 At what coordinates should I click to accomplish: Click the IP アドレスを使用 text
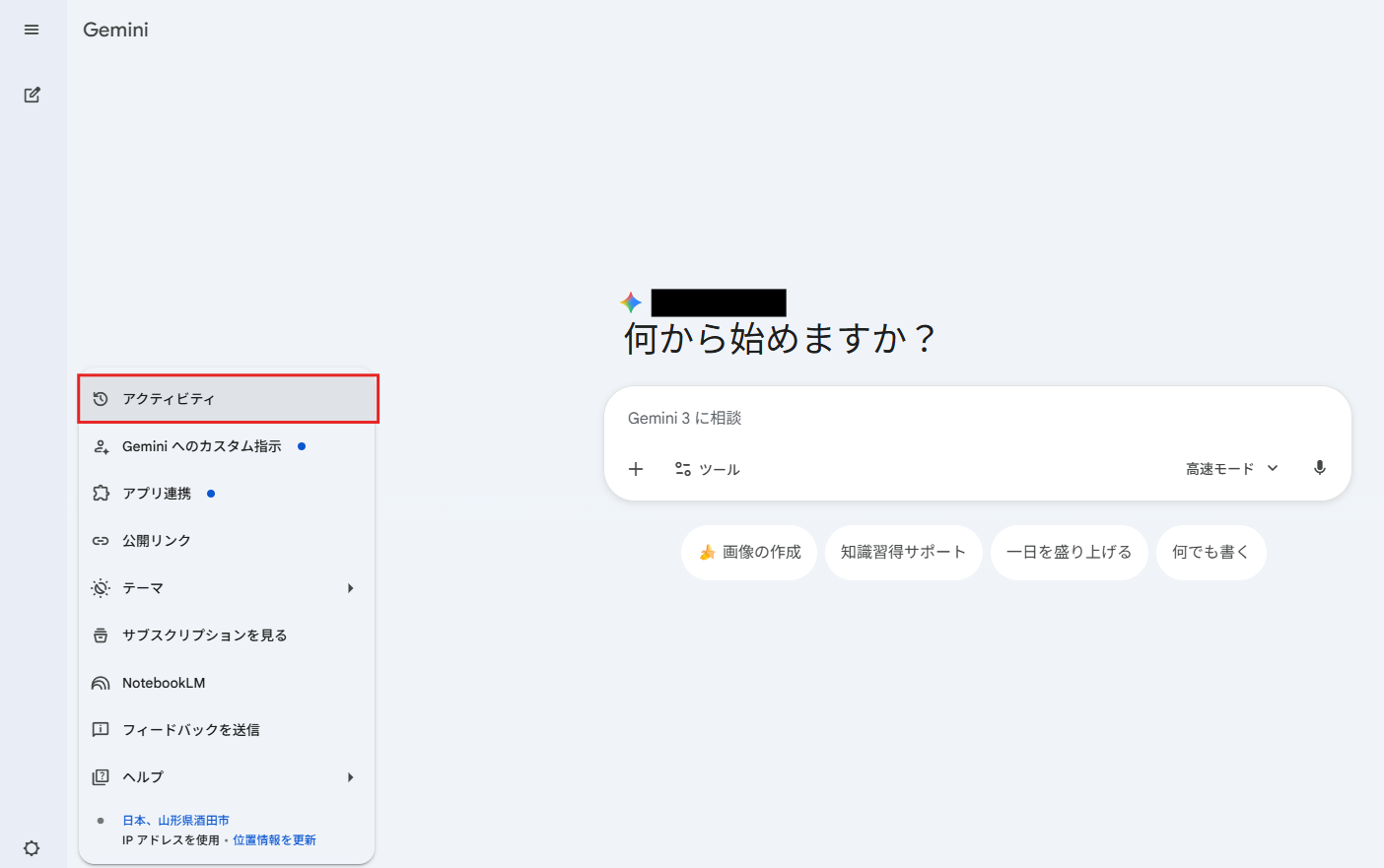[x=171, y=840]
